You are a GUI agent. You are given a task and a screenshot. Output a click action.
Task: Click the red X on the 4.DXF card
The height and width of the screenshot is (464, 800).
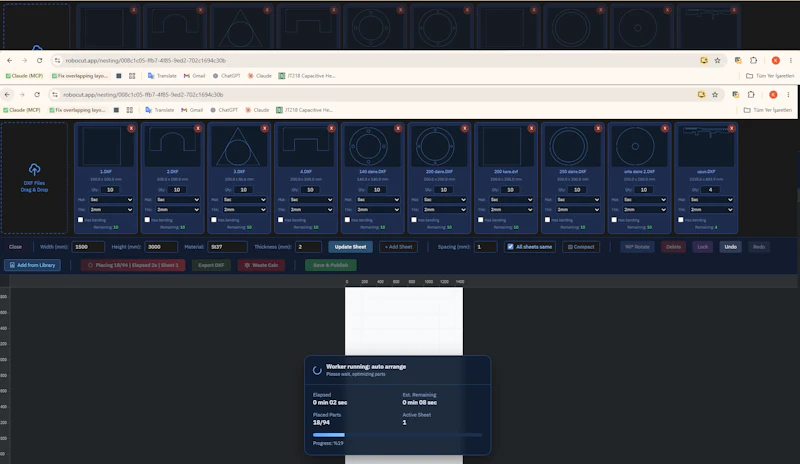[x=331, y=129]
